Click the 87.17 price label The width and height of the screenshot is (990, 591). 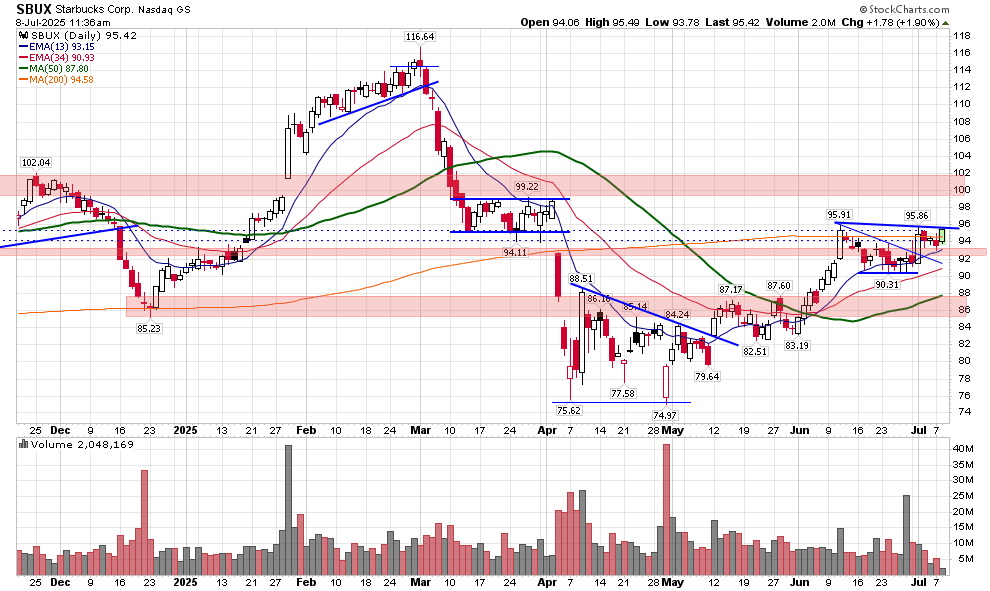[731, 289]
